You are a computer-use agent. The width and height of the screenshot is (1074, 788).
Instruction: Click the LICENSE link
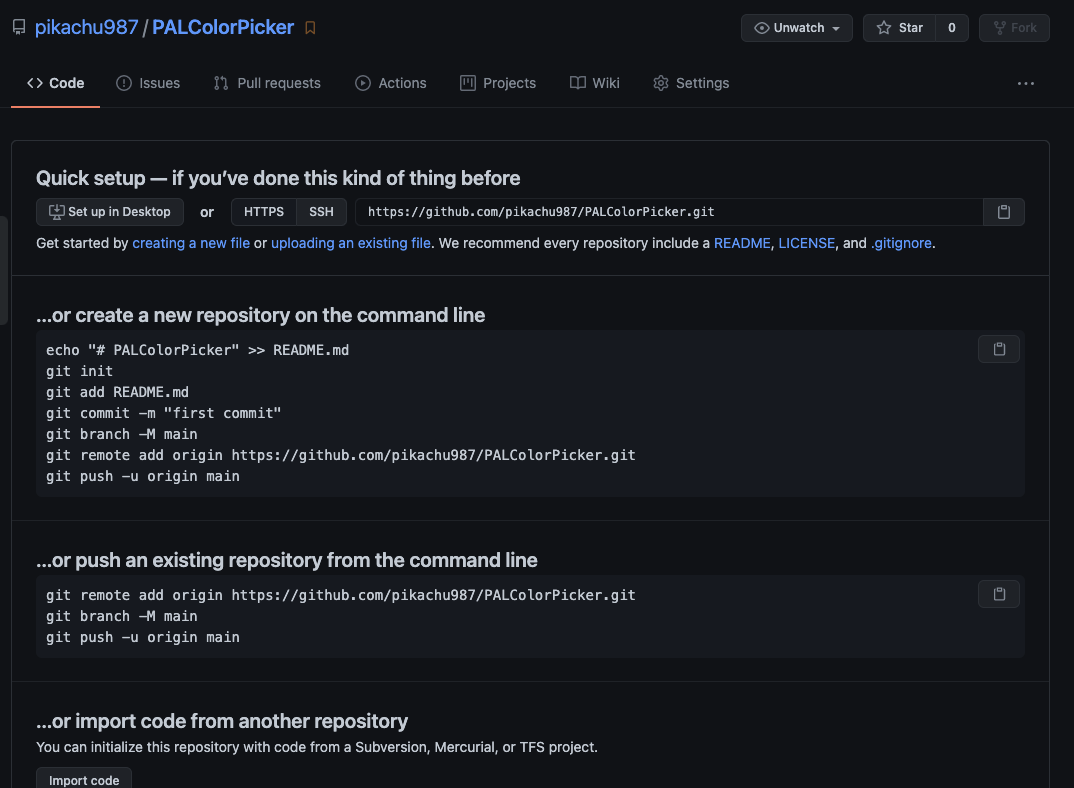coord(806,243)
